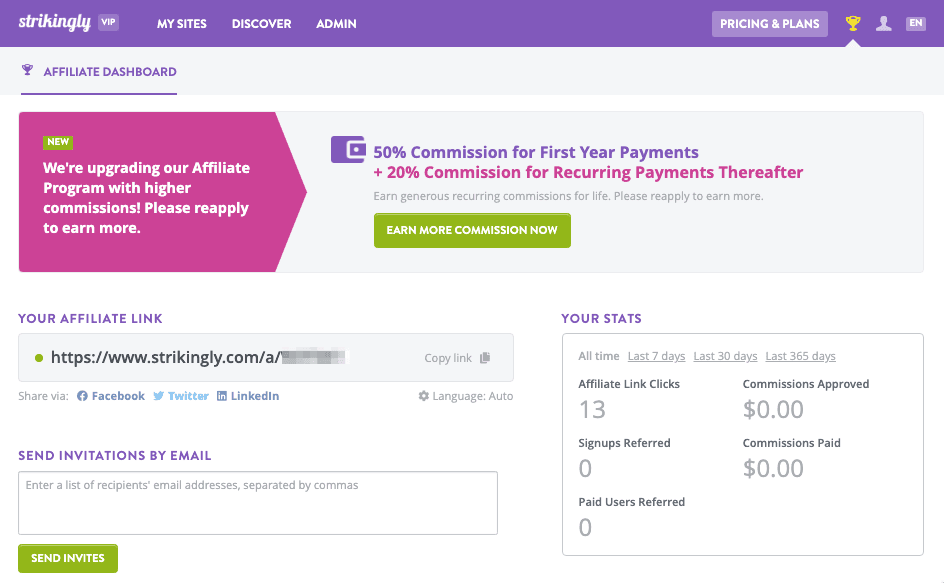Click the copy link clipboard icon
944x583 pixels.
485,358
